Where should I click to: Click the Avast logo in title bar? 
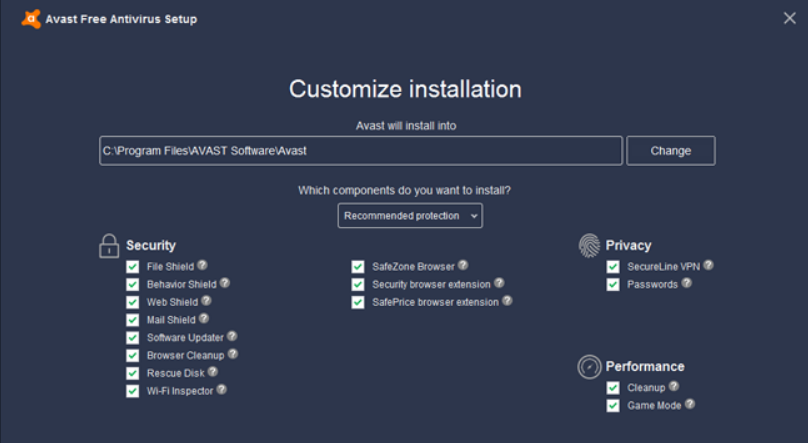click(31, 19)
